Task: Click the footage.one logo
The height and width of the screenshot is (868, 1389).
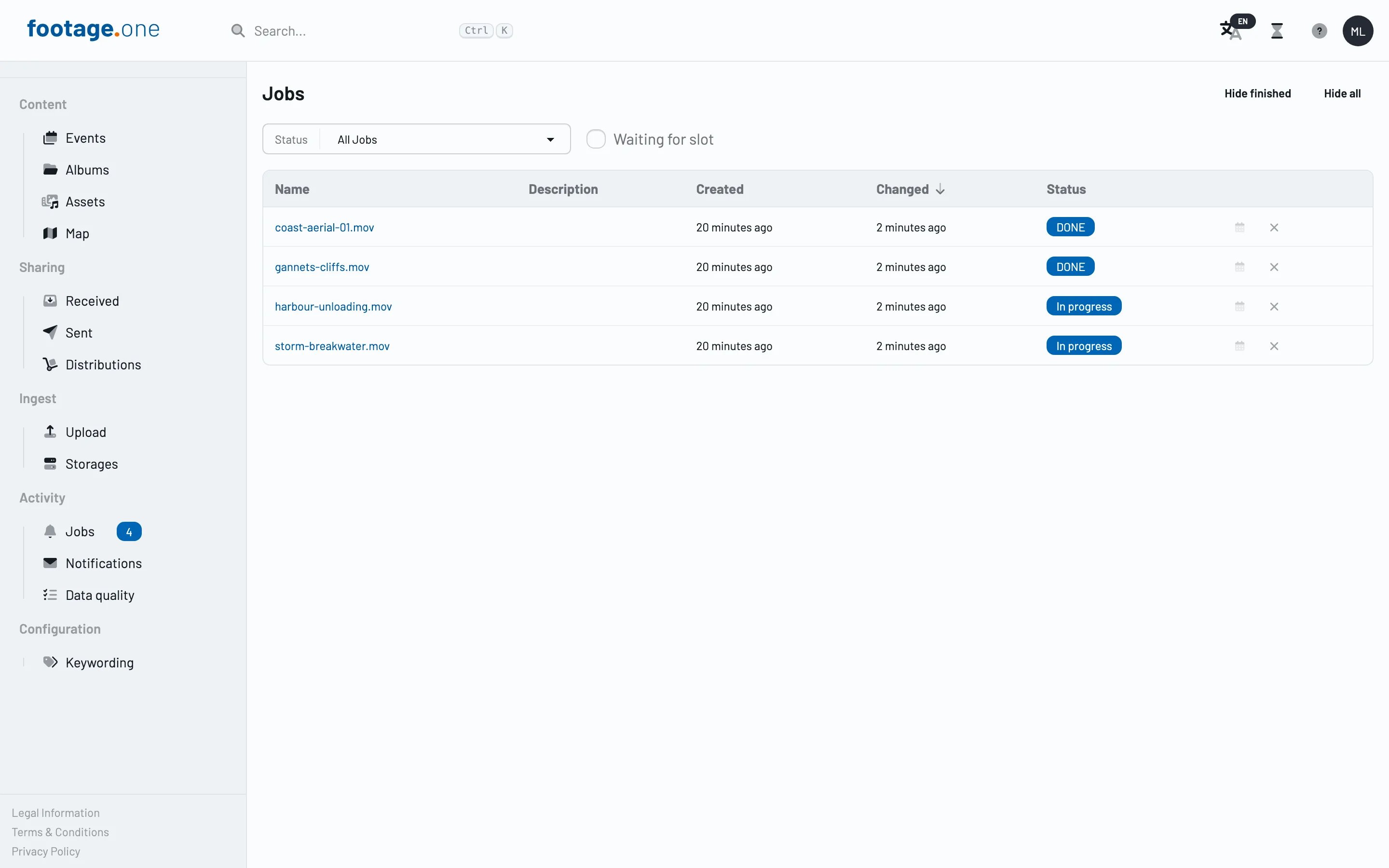Action: point(94,29)
